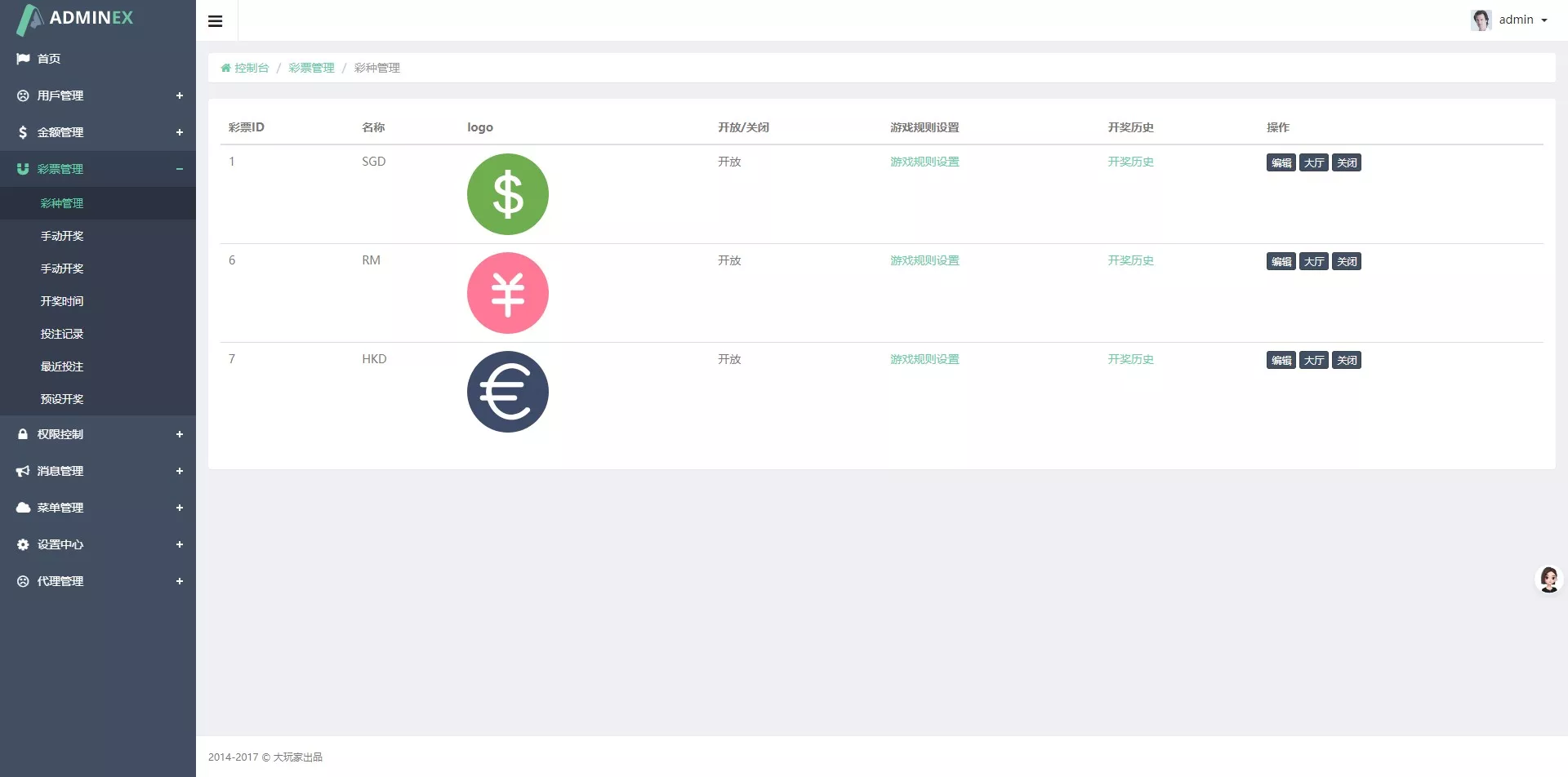Click the megaphone icon for 消息管理
Viewport: 1568px width, 777px height.
(x=23, y=471)
